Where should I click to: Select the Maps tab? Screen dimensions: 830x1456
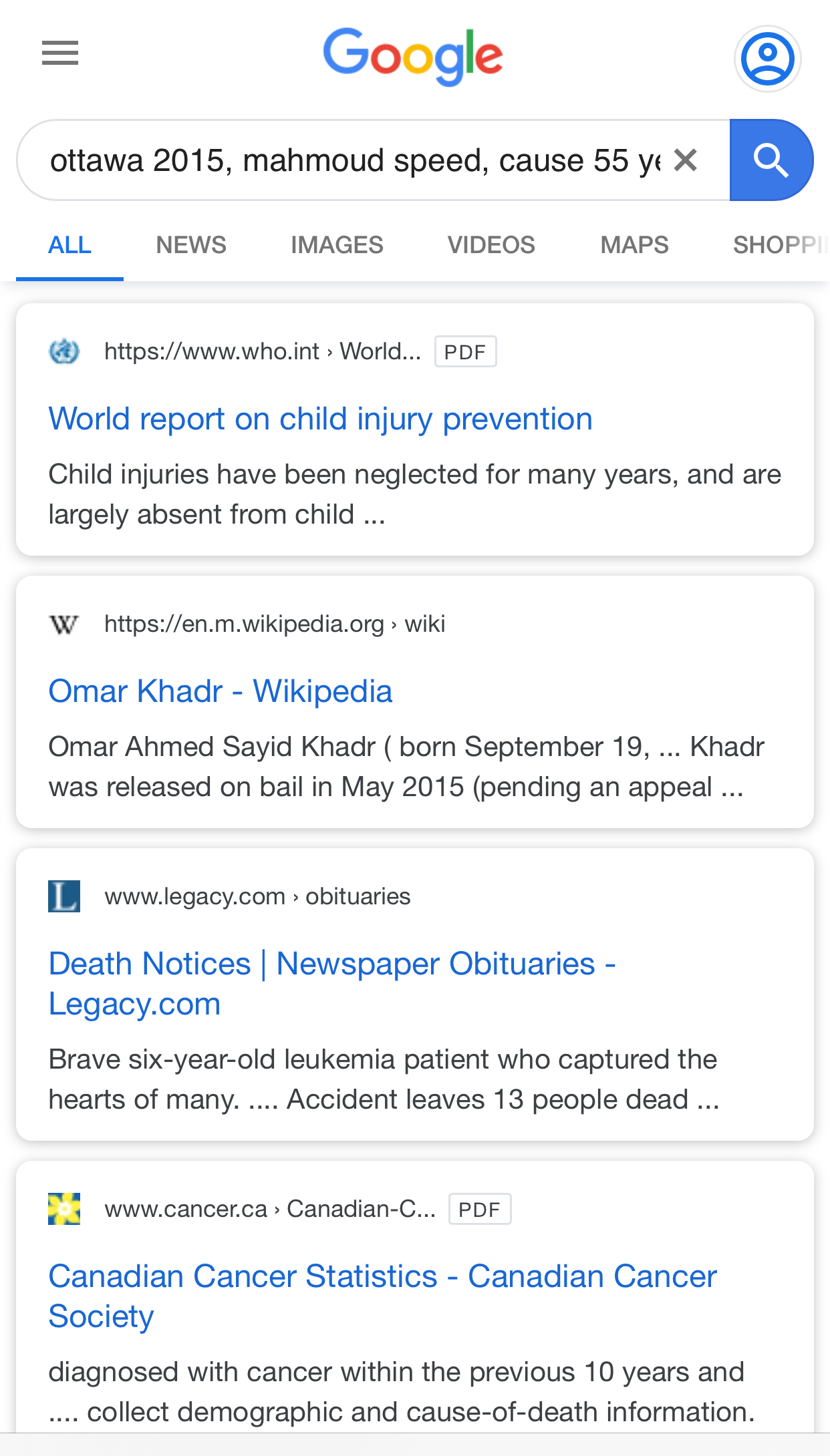(x=634, y=245)
